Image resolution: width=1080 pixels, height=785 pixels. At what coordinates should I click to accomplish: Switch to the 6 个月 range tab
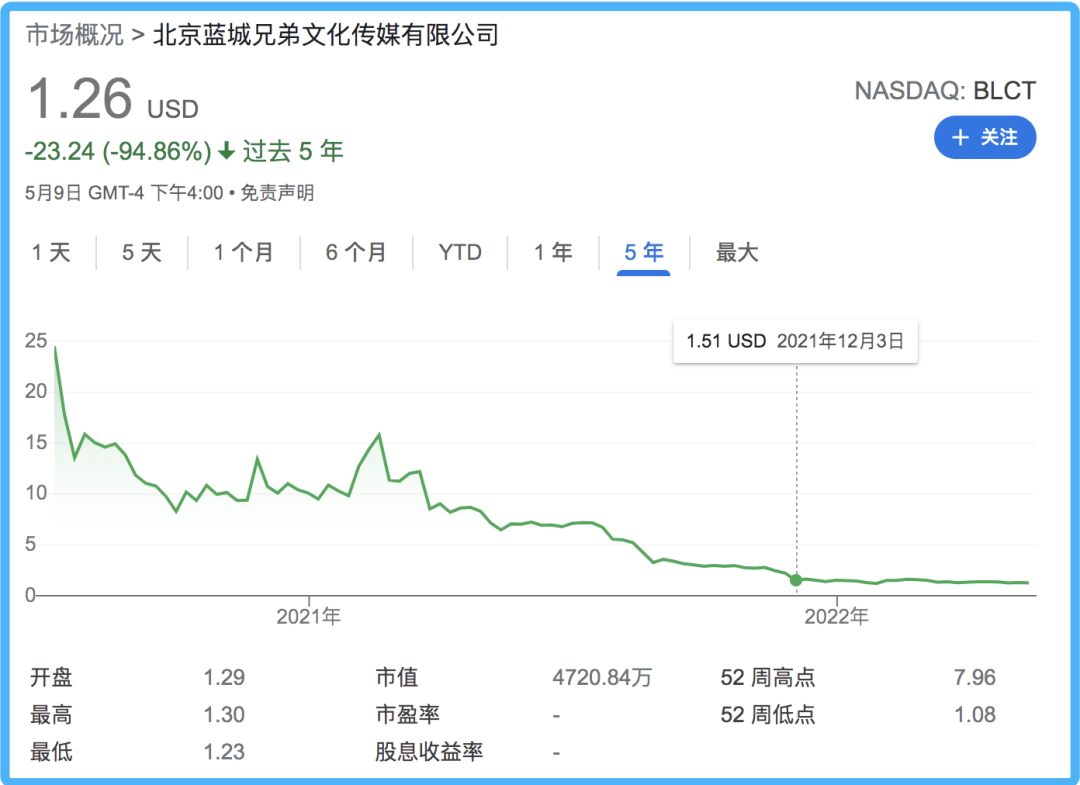pyautogui.click(x=356, y=253)
